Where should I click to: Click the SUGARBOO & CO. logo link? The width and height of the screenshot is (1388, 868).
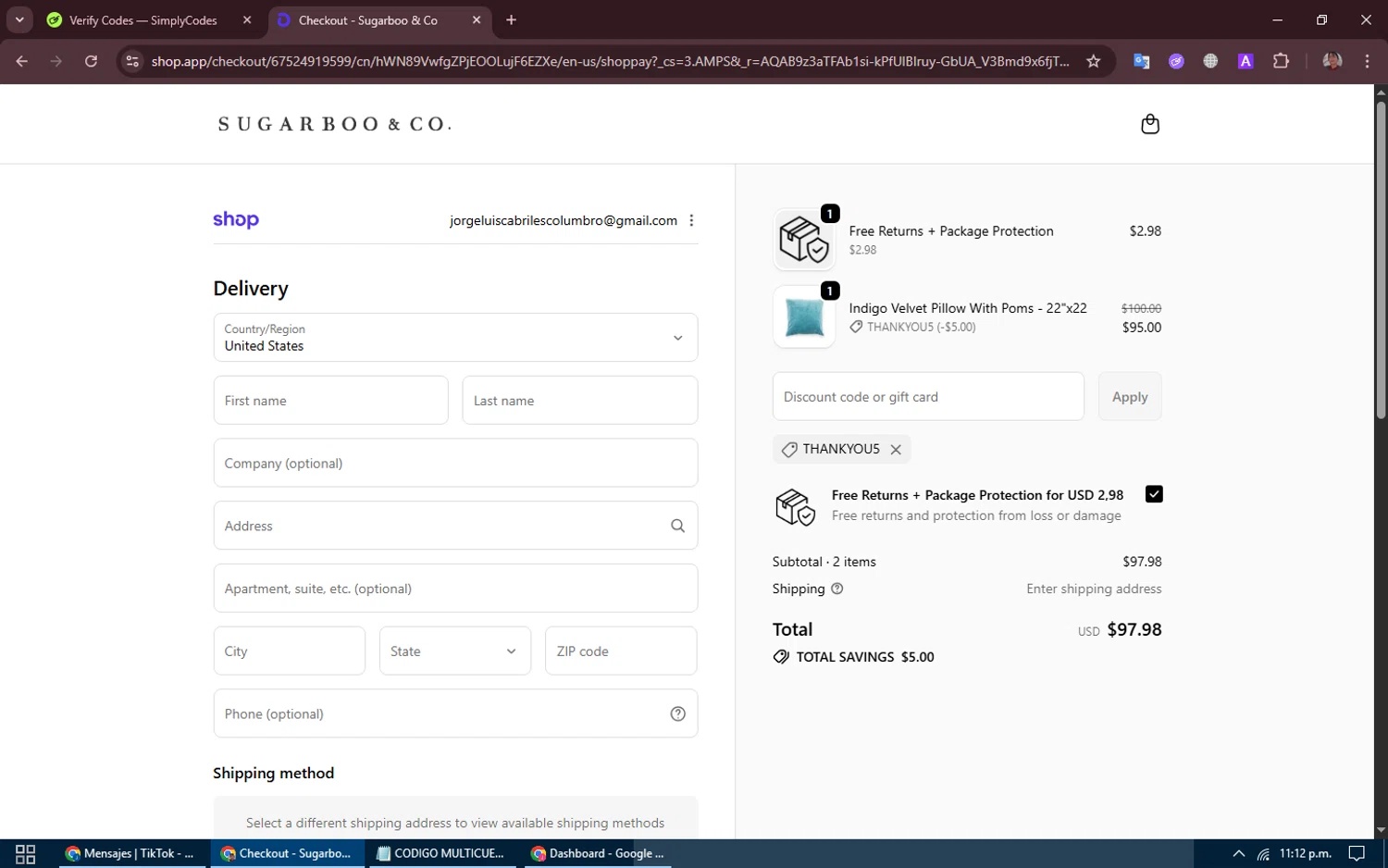coord(335,124)
